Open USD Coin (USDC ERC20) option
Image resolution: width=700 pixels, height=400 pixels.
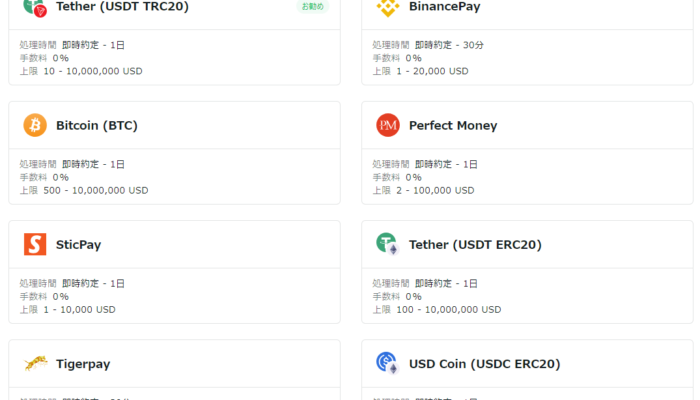tap(485, 364)
